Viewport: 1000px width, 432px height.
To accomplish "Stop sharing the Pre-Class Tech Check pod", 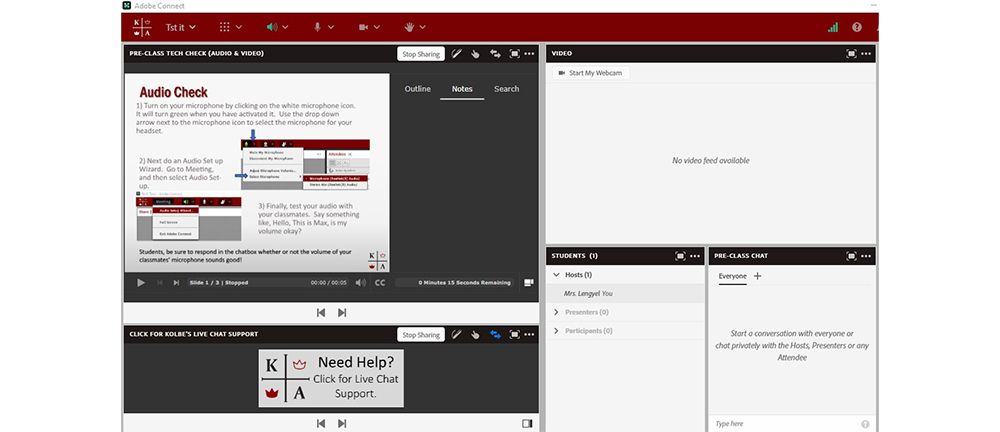I will [x=421, y=54].
